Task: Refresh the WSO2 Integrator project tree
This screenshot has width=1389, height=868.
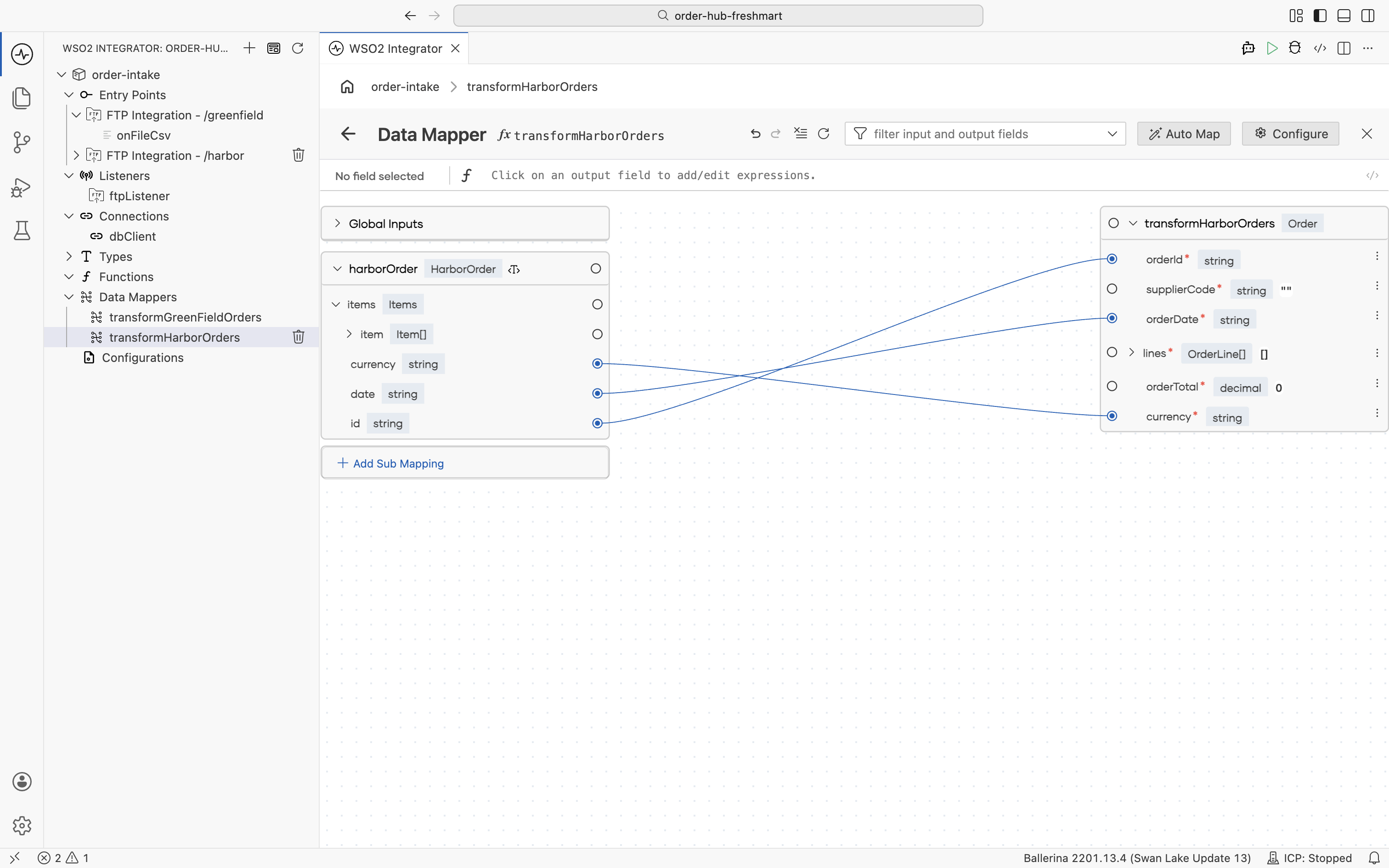Action: coord(297,48)
